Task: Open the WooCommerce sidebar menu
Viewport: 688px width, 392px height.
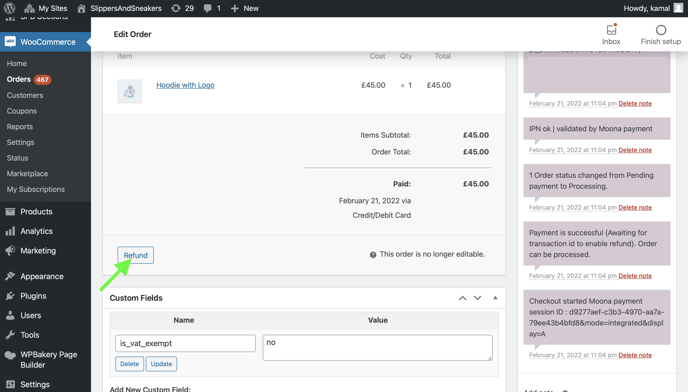Action: [45, 42]
